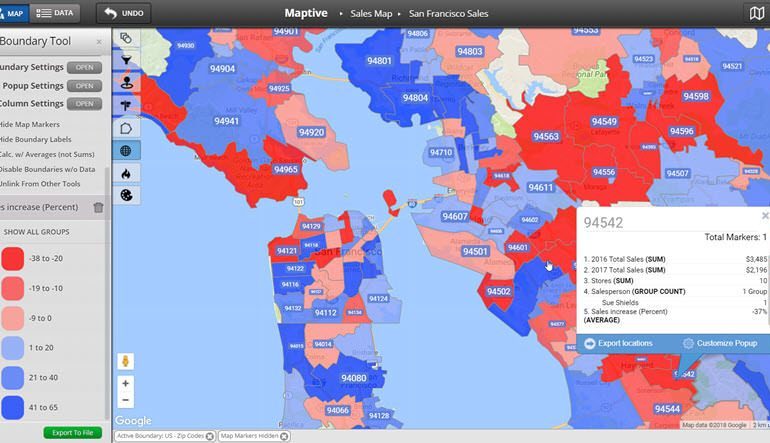The image size is (770, 443).
Task: Click zip code 94598 region label
Action: coord(696,96)
